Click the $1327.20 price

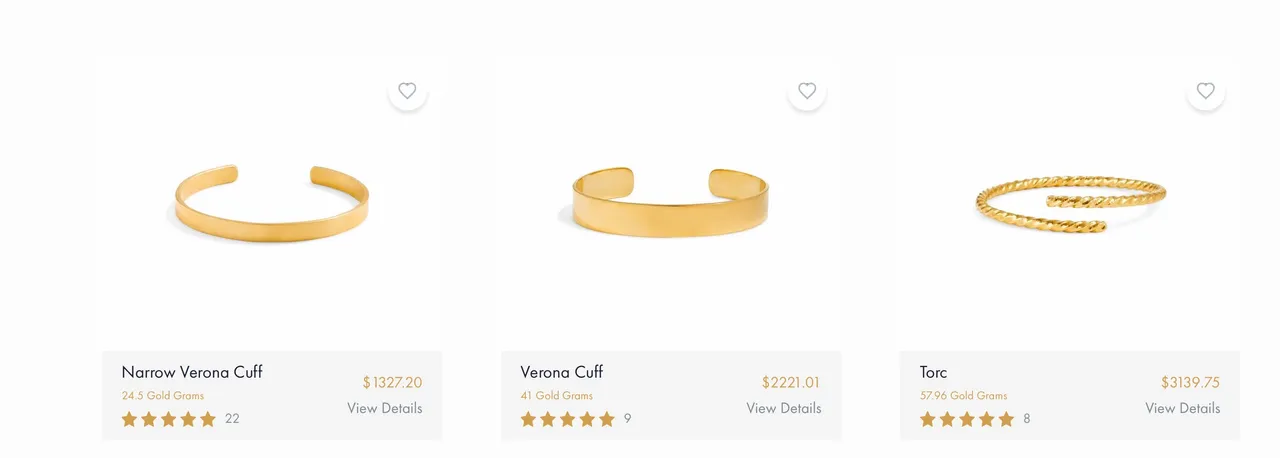pyautogui.click(x=392, y=382)
